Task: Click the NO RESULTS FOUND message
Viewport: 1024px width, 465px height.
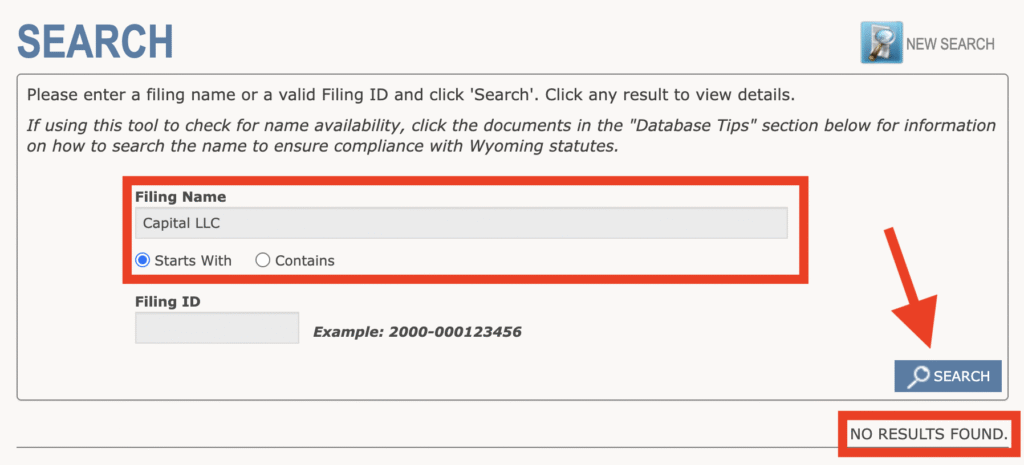Action: tap(927, 434)
